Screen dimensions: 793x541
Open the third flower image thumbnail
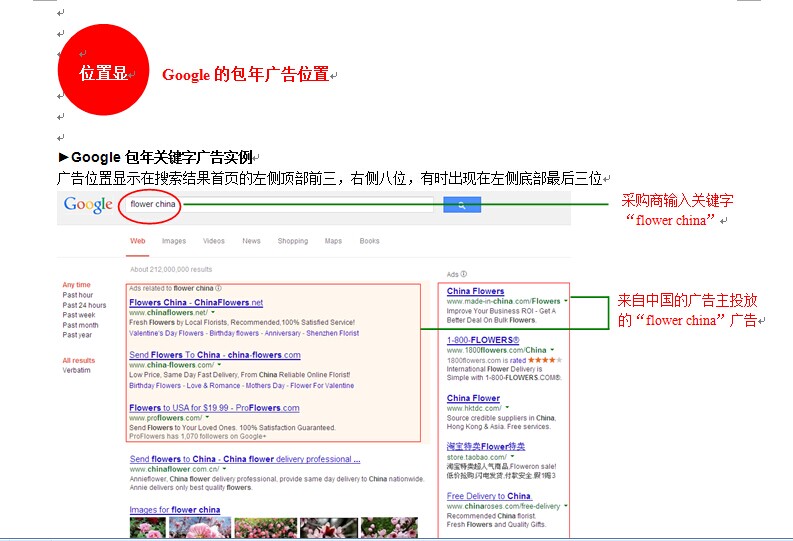[x=266, y=527]
